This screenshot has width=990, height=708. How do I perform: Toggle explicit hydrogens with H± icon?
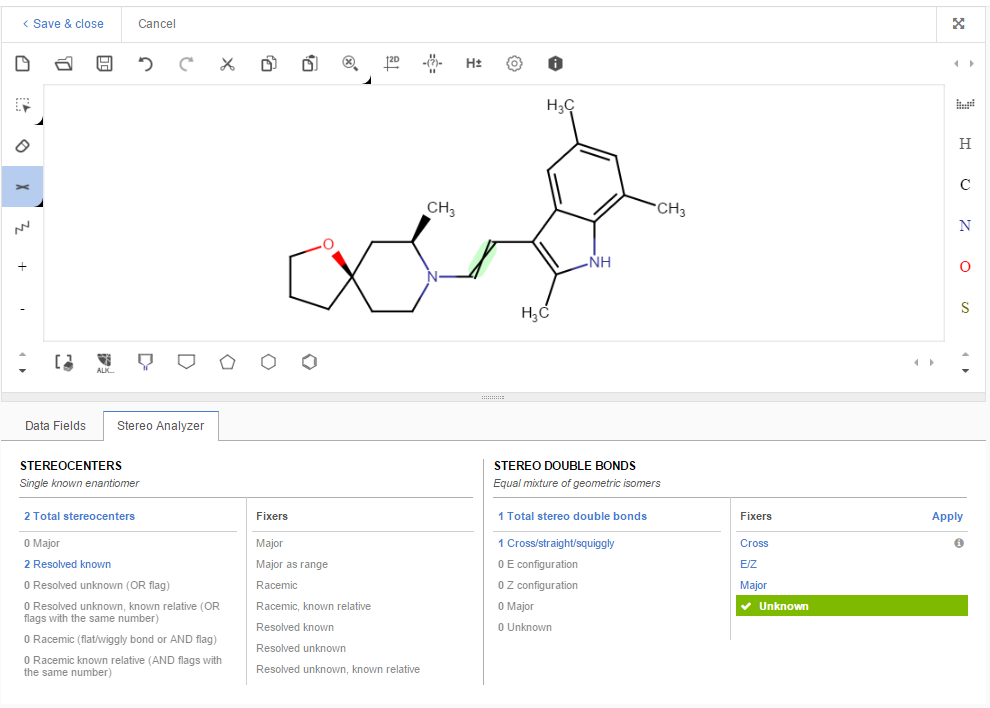474,64
